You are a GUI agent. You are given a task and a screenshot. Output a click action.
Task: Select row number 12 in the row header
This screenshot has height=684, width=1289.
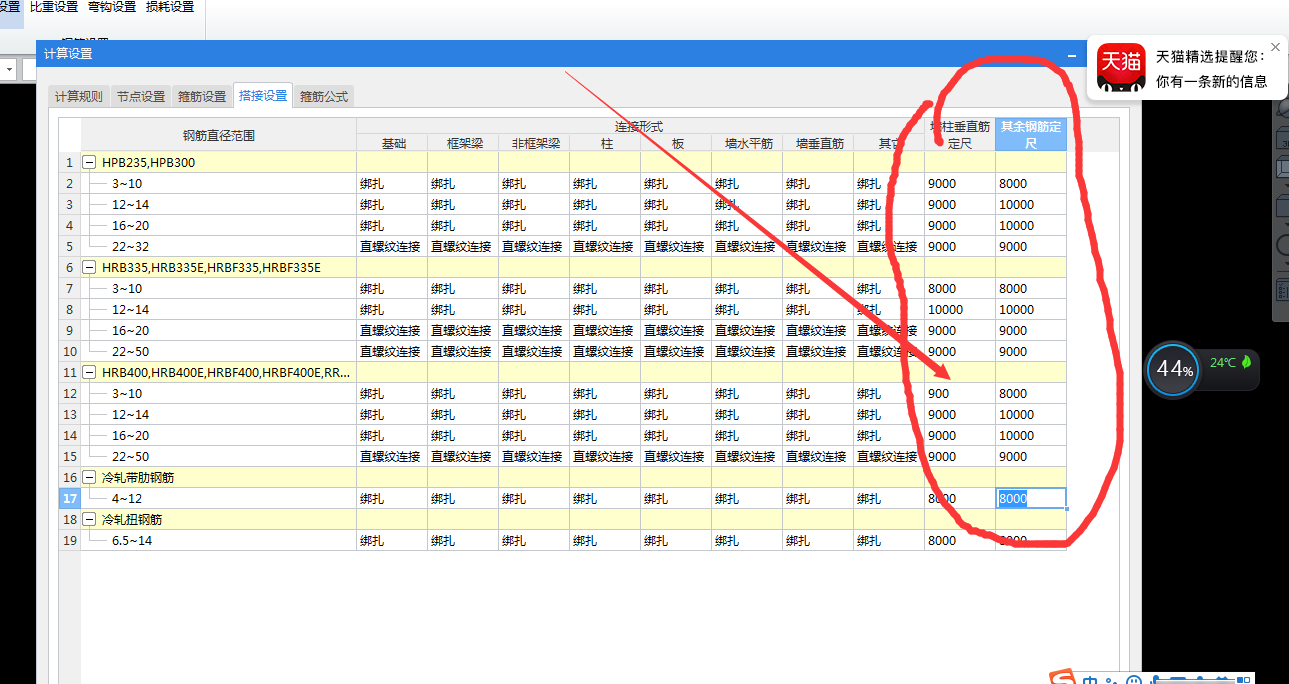click(x=70, y=394)
